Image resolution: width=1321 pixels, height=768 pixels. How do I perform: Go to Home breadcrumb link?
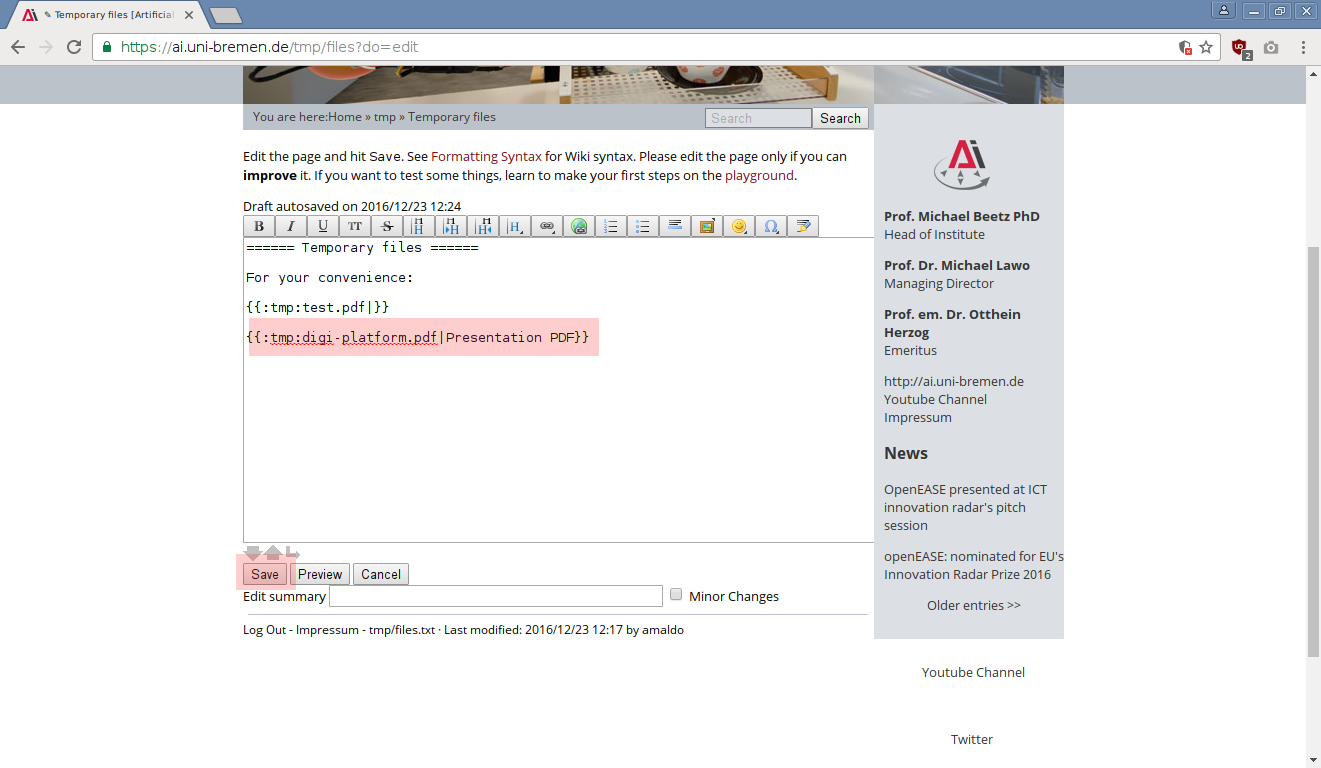tap(345, 117)
